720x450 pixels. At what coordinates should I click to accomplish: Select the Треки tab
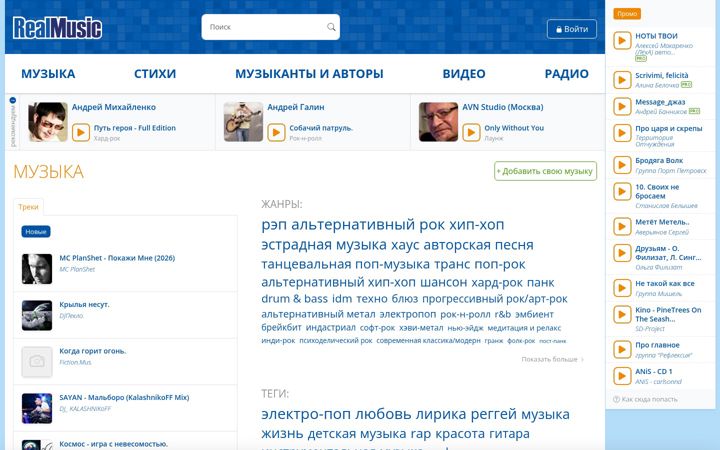28,207
